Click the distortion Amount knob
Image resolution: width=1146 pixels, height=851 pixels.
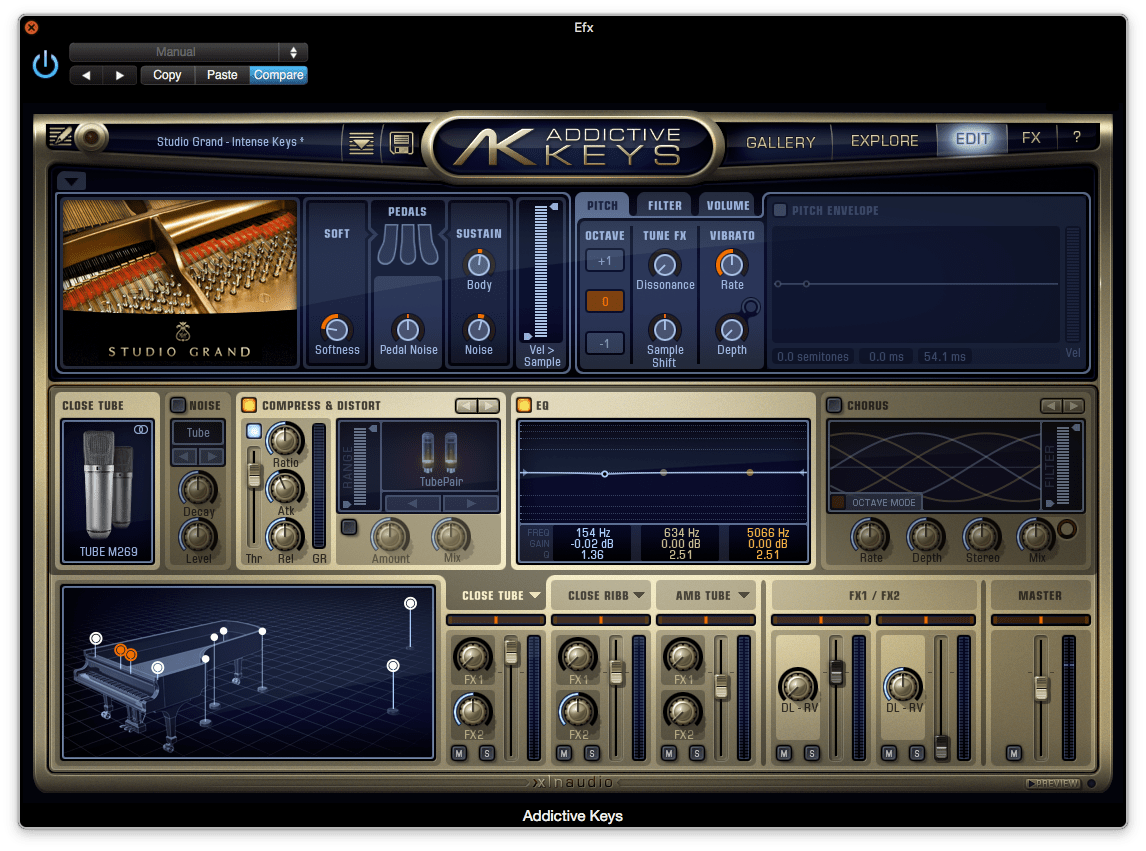pos(390,536)
